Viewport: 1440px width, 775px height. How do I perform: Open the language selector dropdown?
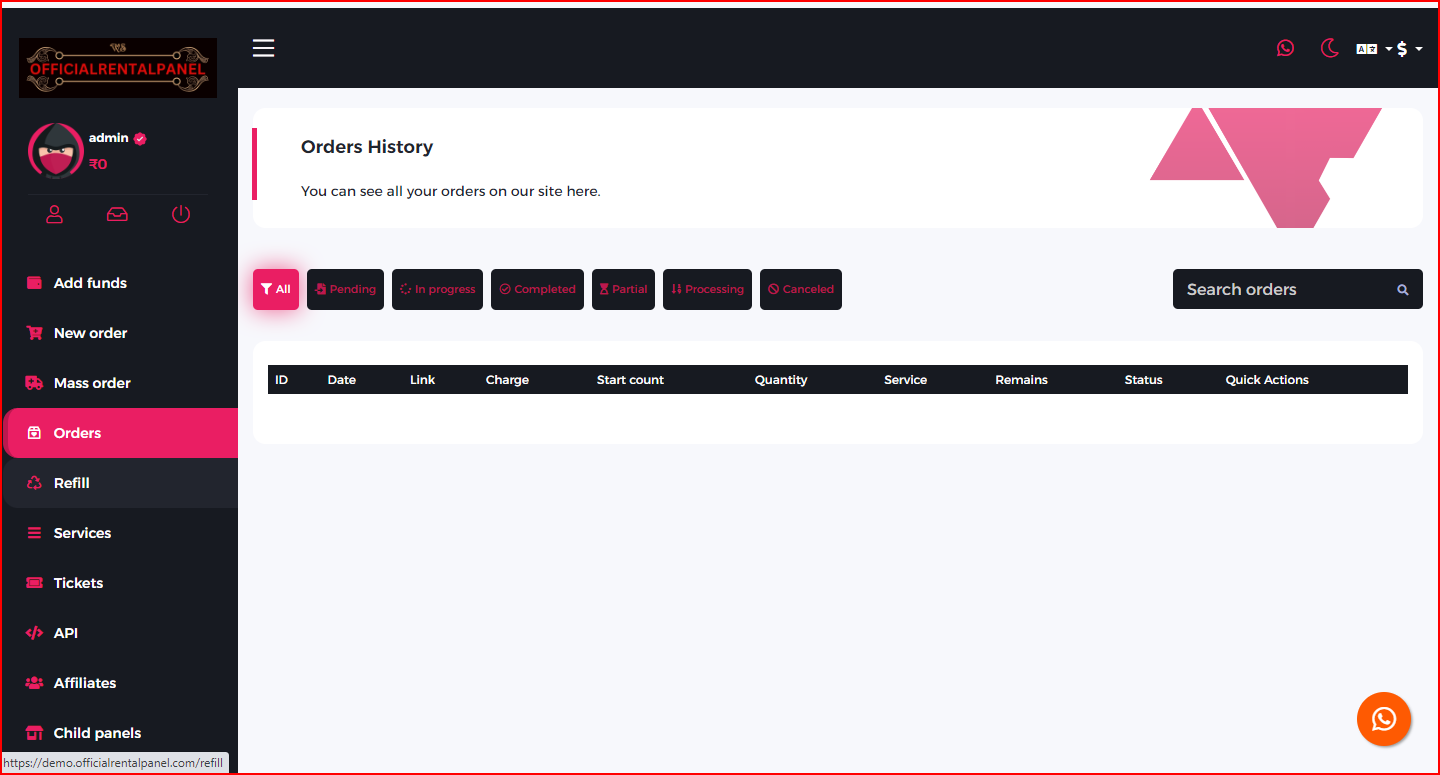coord(1370,47)
